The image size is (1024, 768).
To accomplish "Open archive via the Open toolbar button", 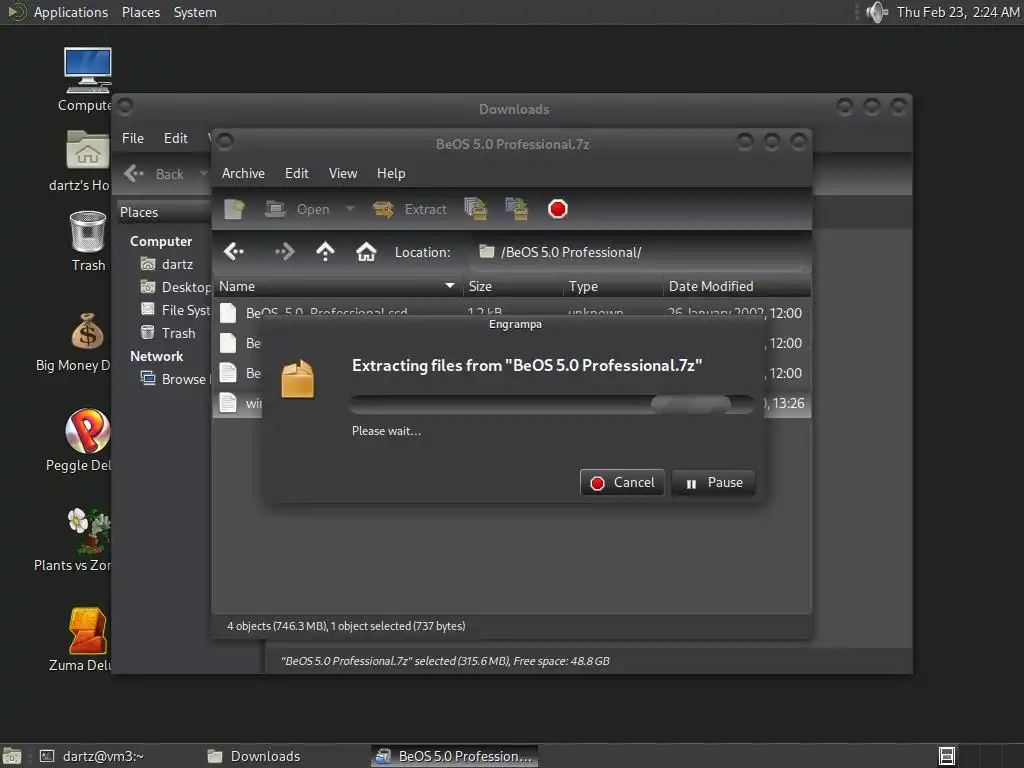I will point(297,209).
